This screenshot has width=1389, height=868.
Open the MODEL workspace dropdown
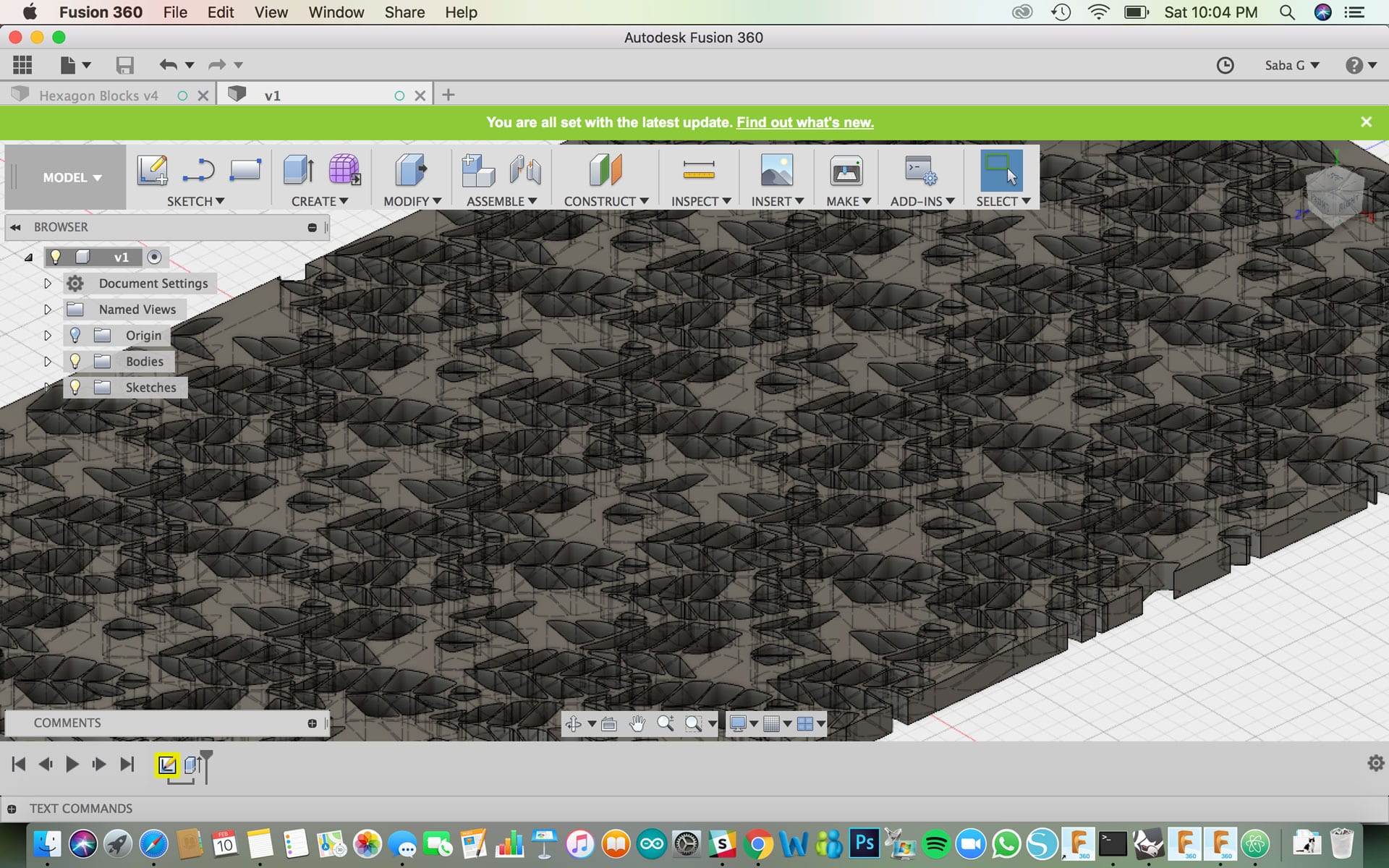72,177
